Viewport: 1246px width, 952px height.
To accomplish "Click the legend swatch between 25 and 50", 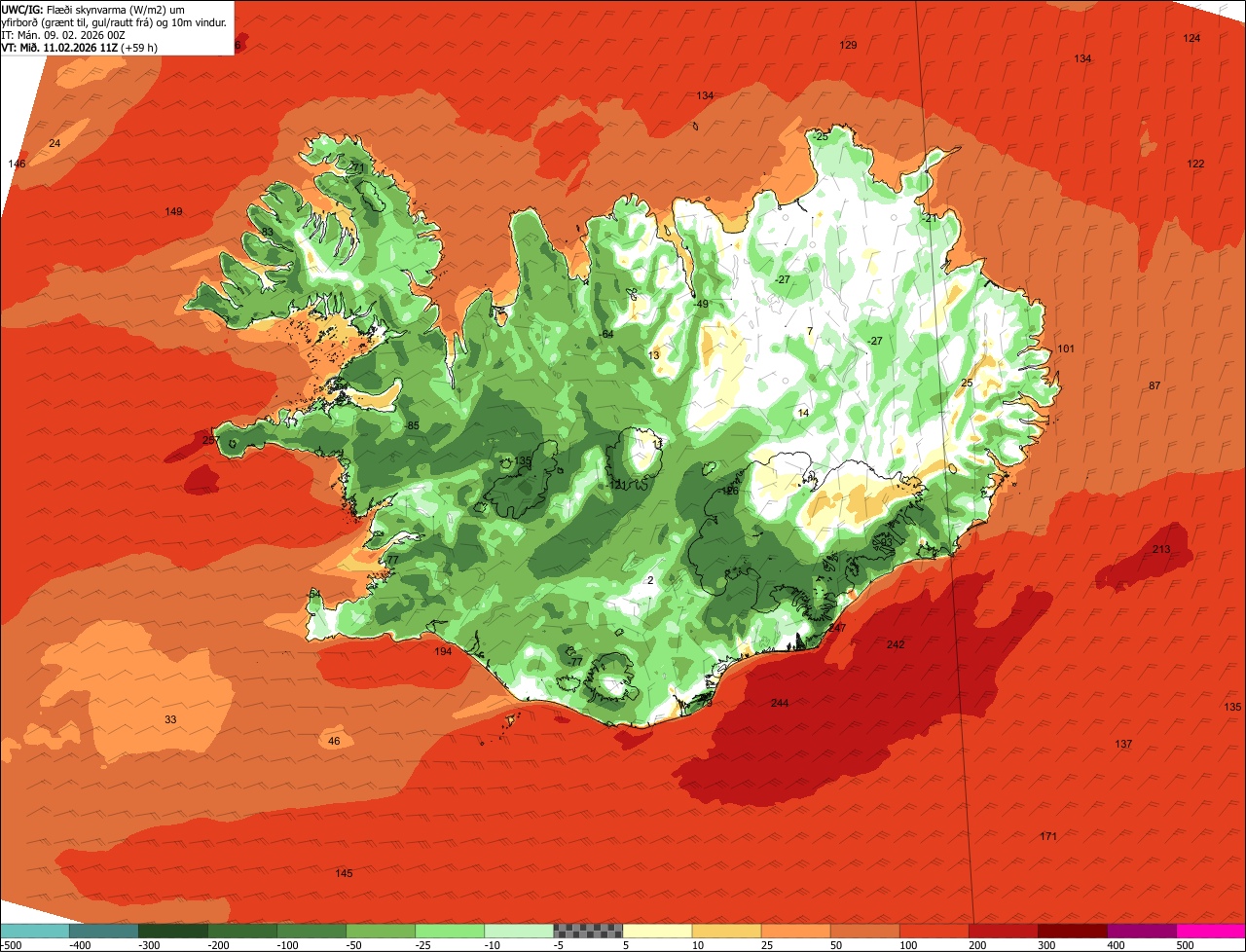I will (x=795, y=931).
